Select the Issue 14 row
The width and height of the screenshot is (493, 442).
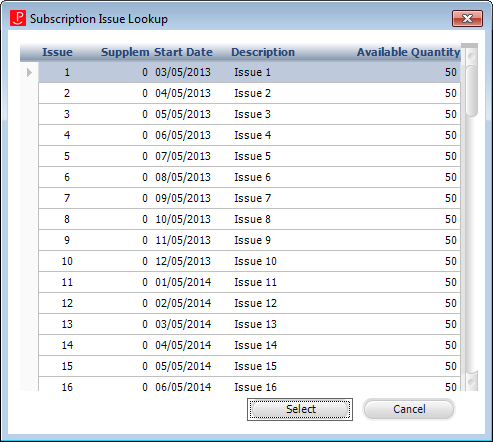click(x=249, y=345)
